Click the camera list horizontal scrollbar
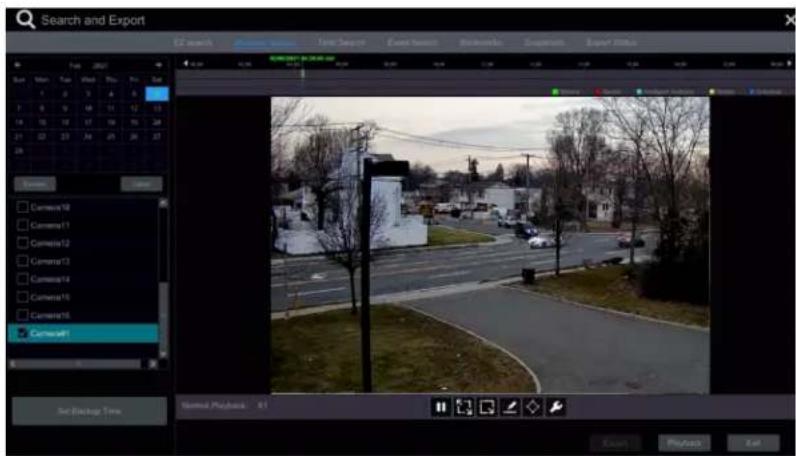 click(79, 364)
